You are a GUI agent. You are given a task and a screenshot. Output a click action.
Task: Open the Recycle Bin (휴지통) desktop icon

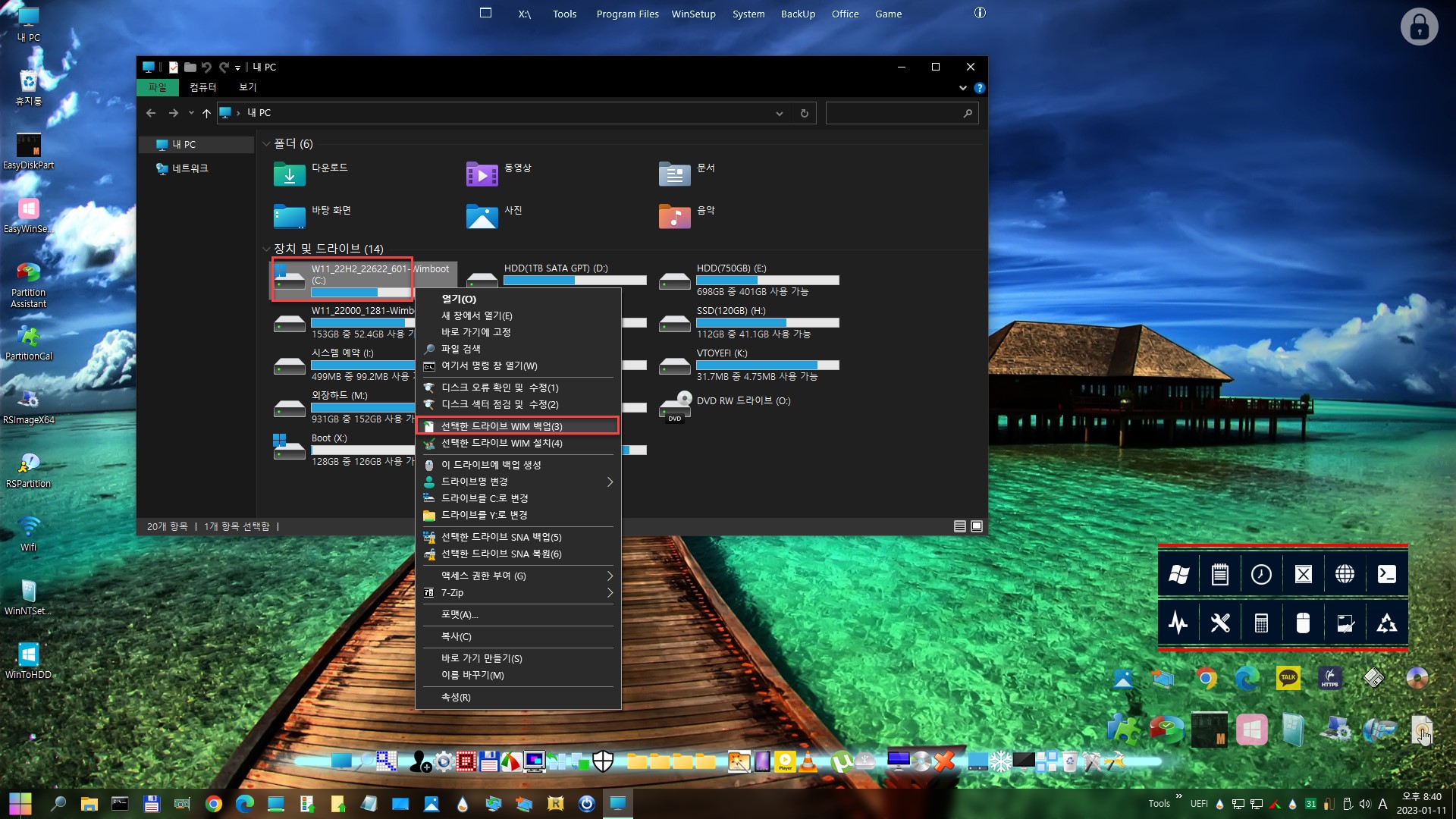tap(29, 87)
